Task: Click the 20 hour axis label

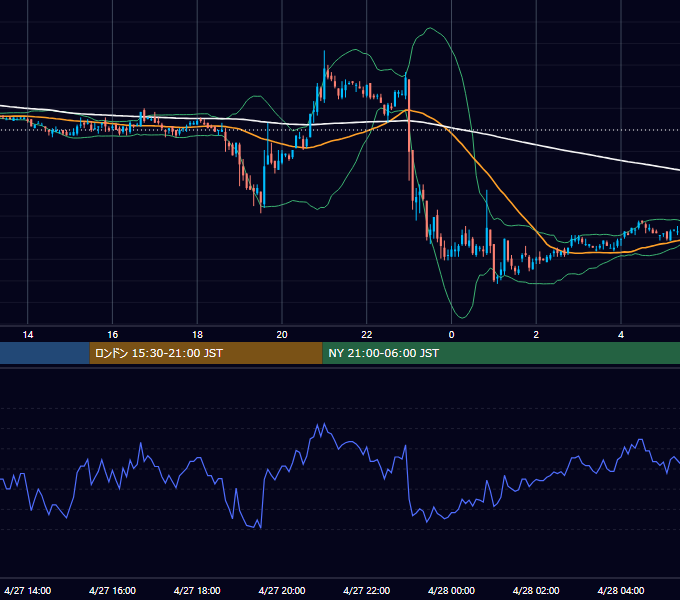Action: pos(282,335)
